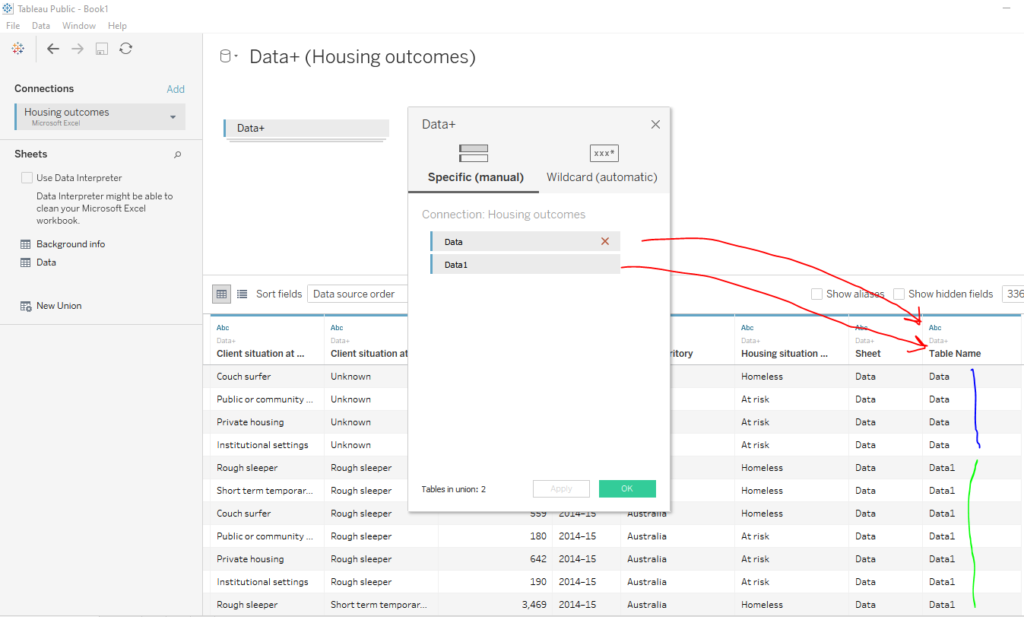This screenshot has width=1024, height=617.
Task: Minimize the Tableau Public window
Action: click(1006, 8)
